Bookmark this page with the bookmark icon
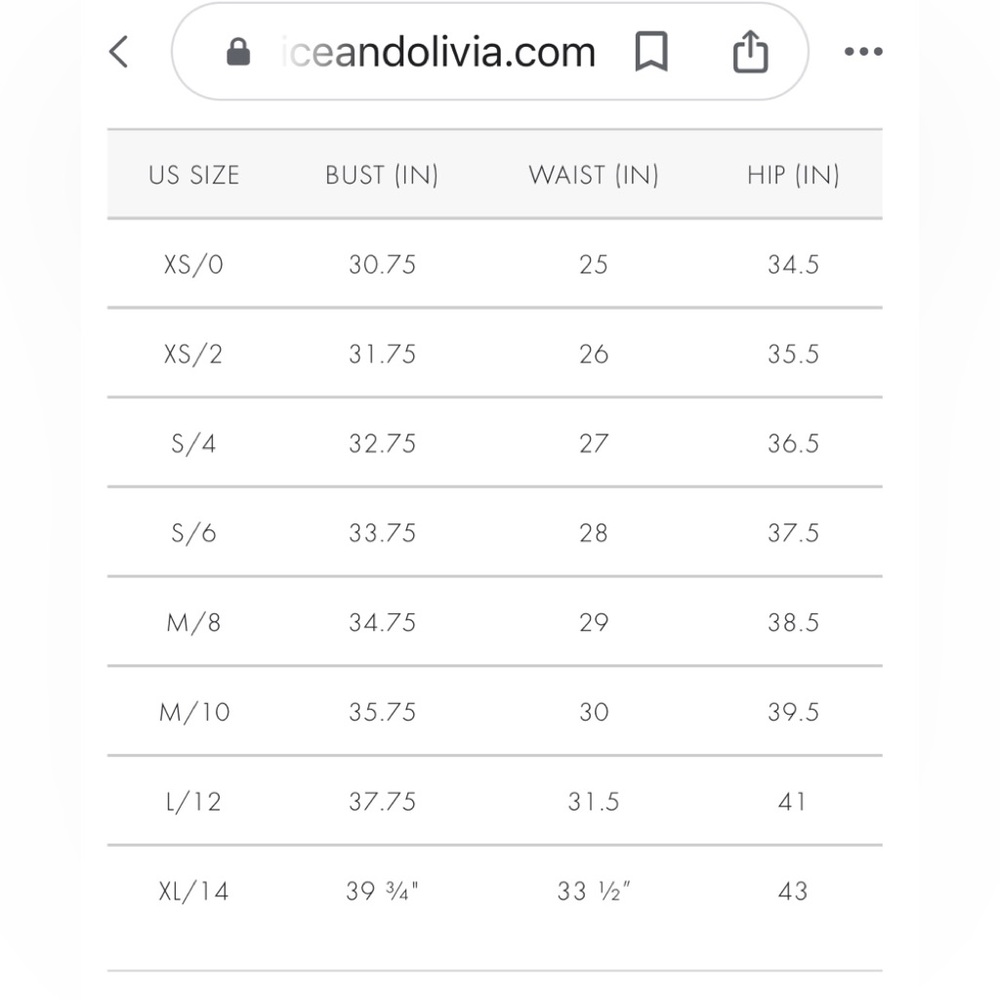 pos(651,52)
